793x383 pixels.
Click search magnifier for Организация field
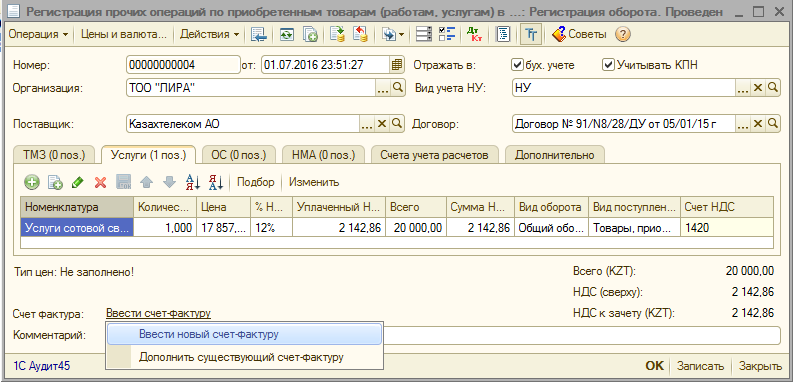click(x=398, y=88)
